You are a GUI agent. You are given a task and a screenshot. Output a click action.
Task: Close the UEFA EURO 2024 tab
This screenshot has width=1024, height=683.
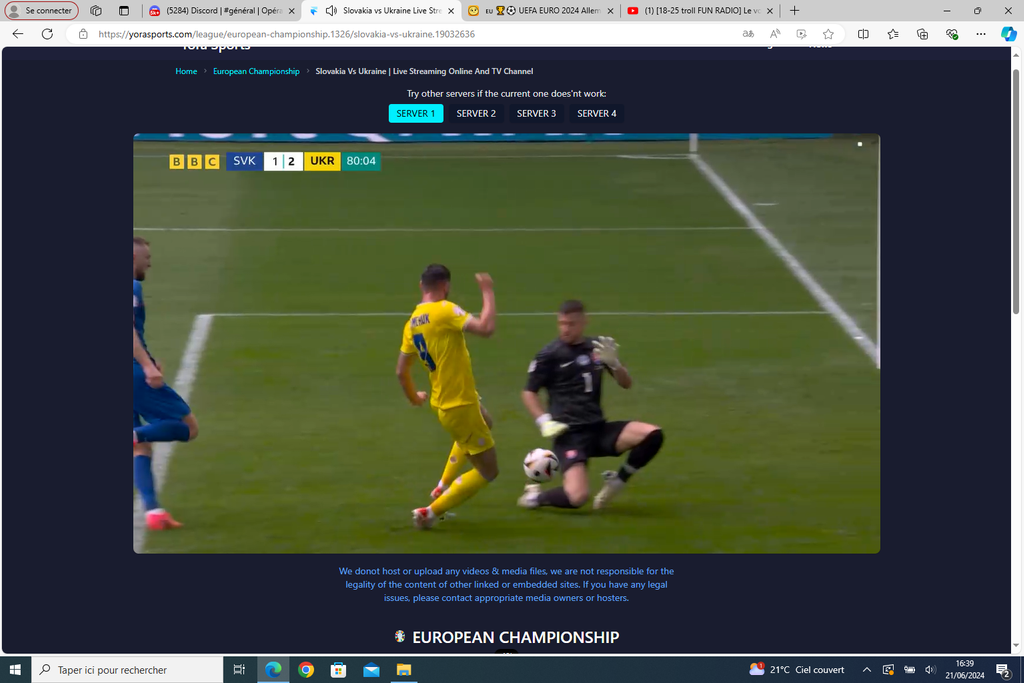[x=611, y=10]
